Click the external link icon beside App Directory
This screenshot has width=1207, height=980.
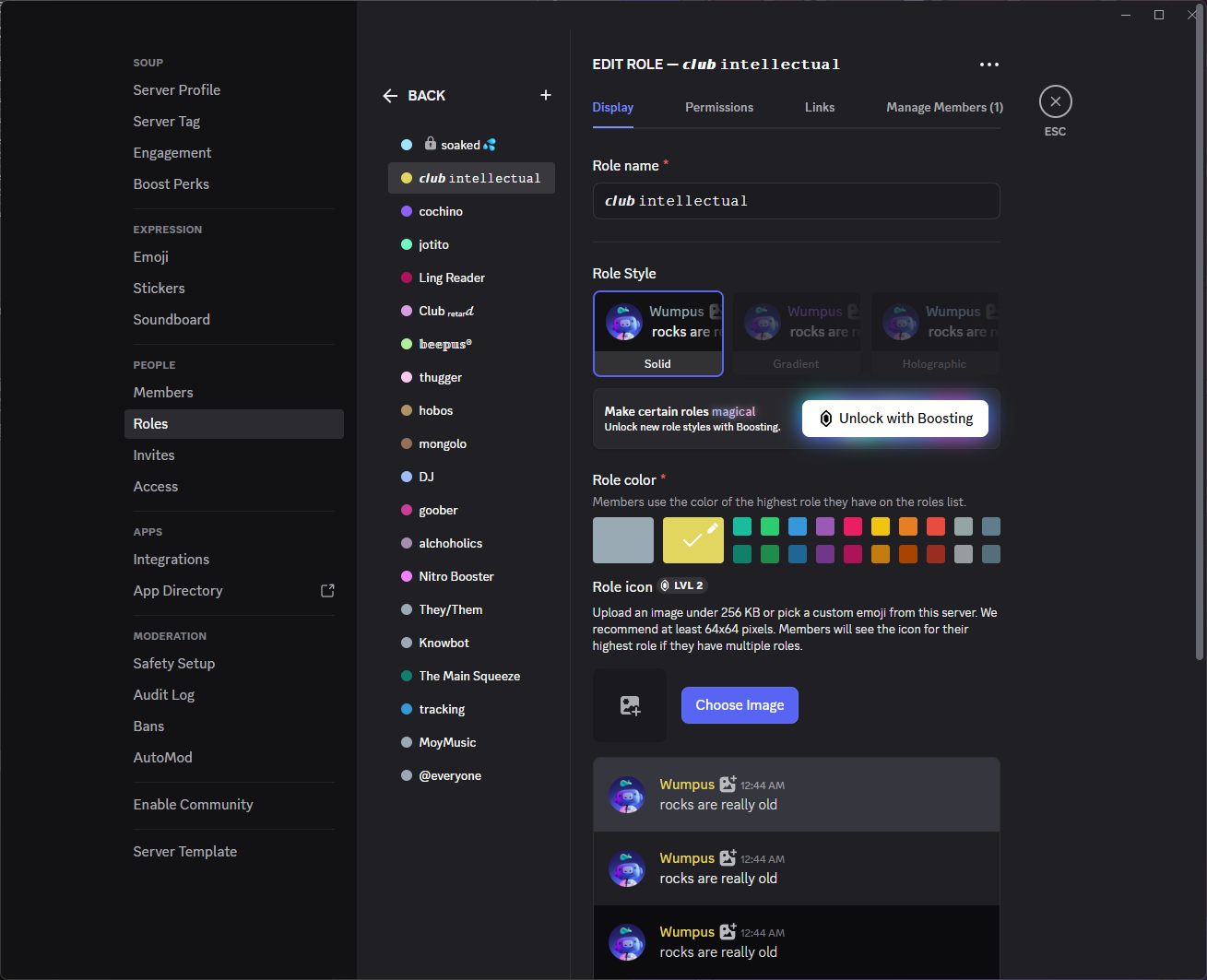coord(327,591)
